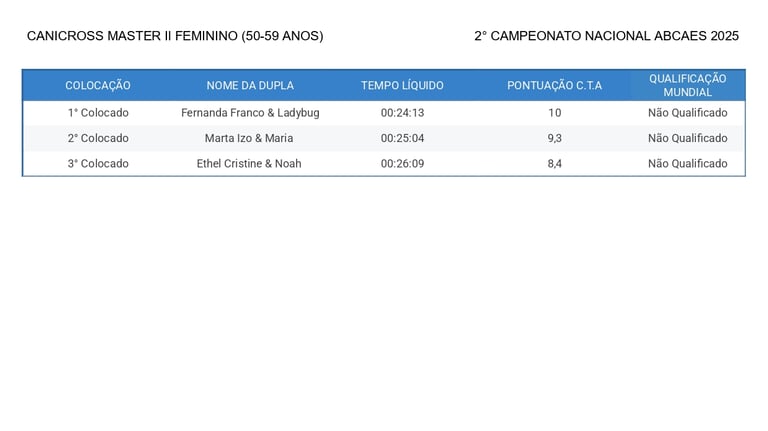This screenshot has height=431, width=768.
Task: Click the Canicross Master II Feminino title
Action: click(x=175, y=36)
